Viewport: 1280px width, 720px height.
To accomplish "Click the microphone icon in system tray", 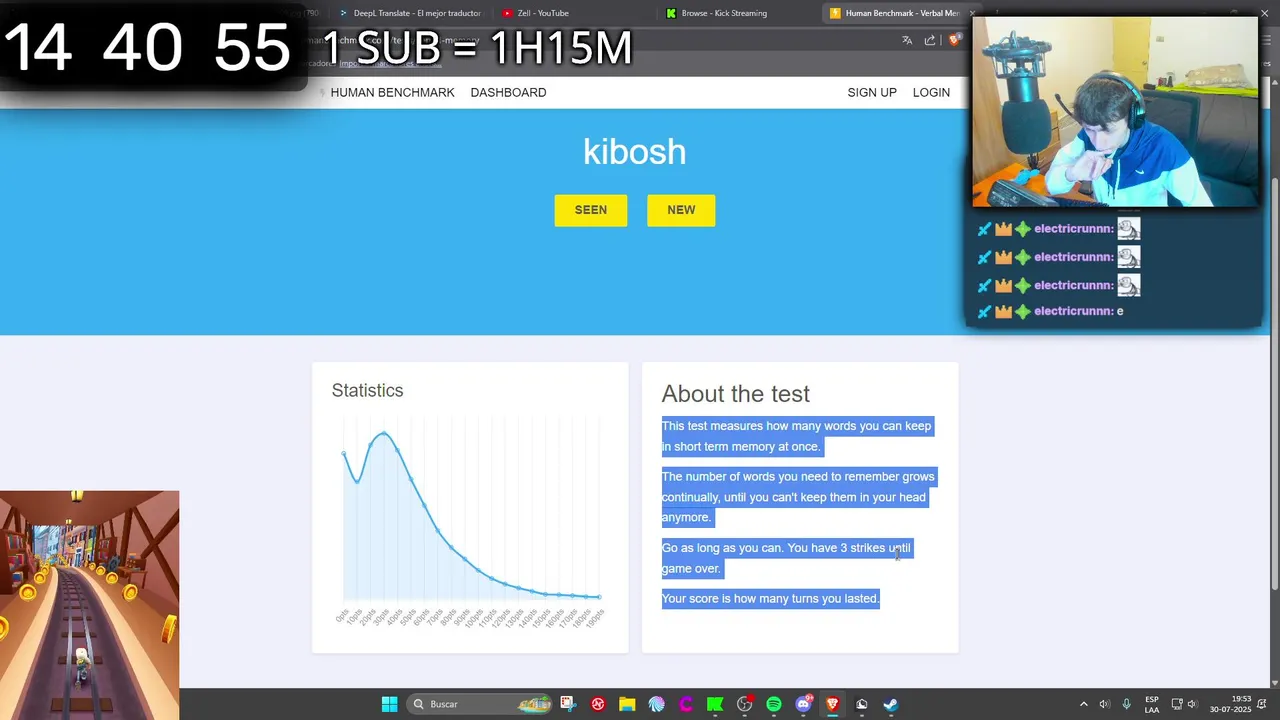I will pyautogui.click(x=1127, y=704).
